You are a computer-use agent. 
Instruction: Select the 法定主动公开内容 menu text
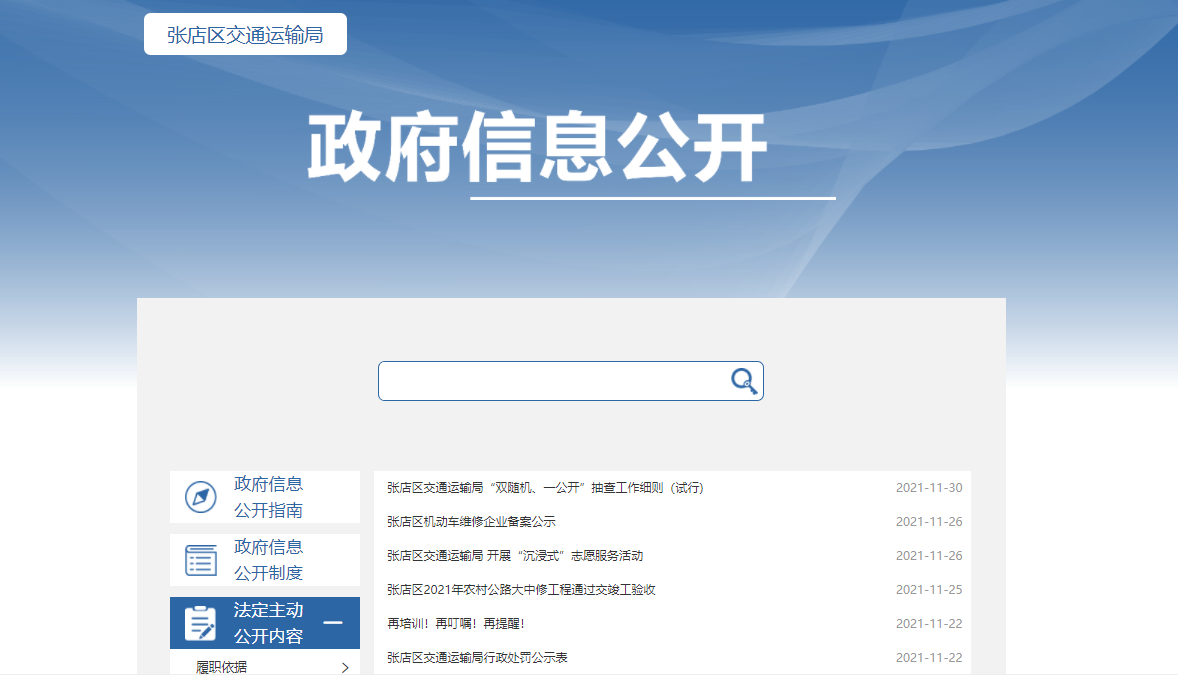click(268, 623)
